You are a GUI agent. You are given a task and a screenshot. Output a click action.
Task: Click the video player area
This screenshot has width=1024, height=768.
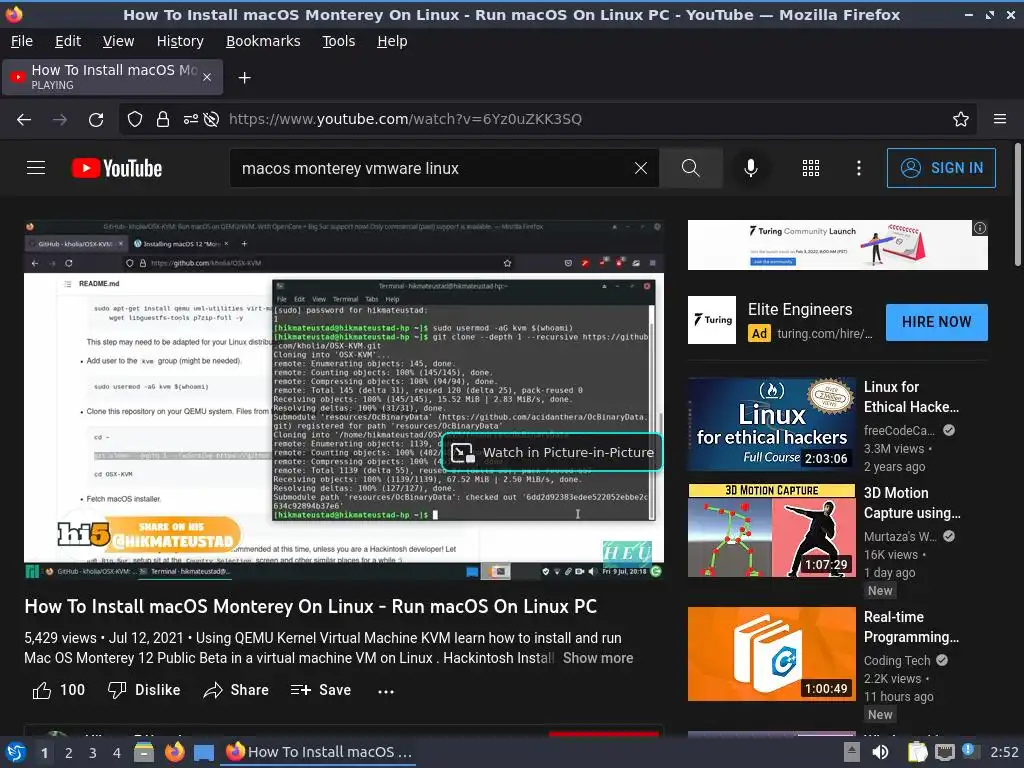344,400
